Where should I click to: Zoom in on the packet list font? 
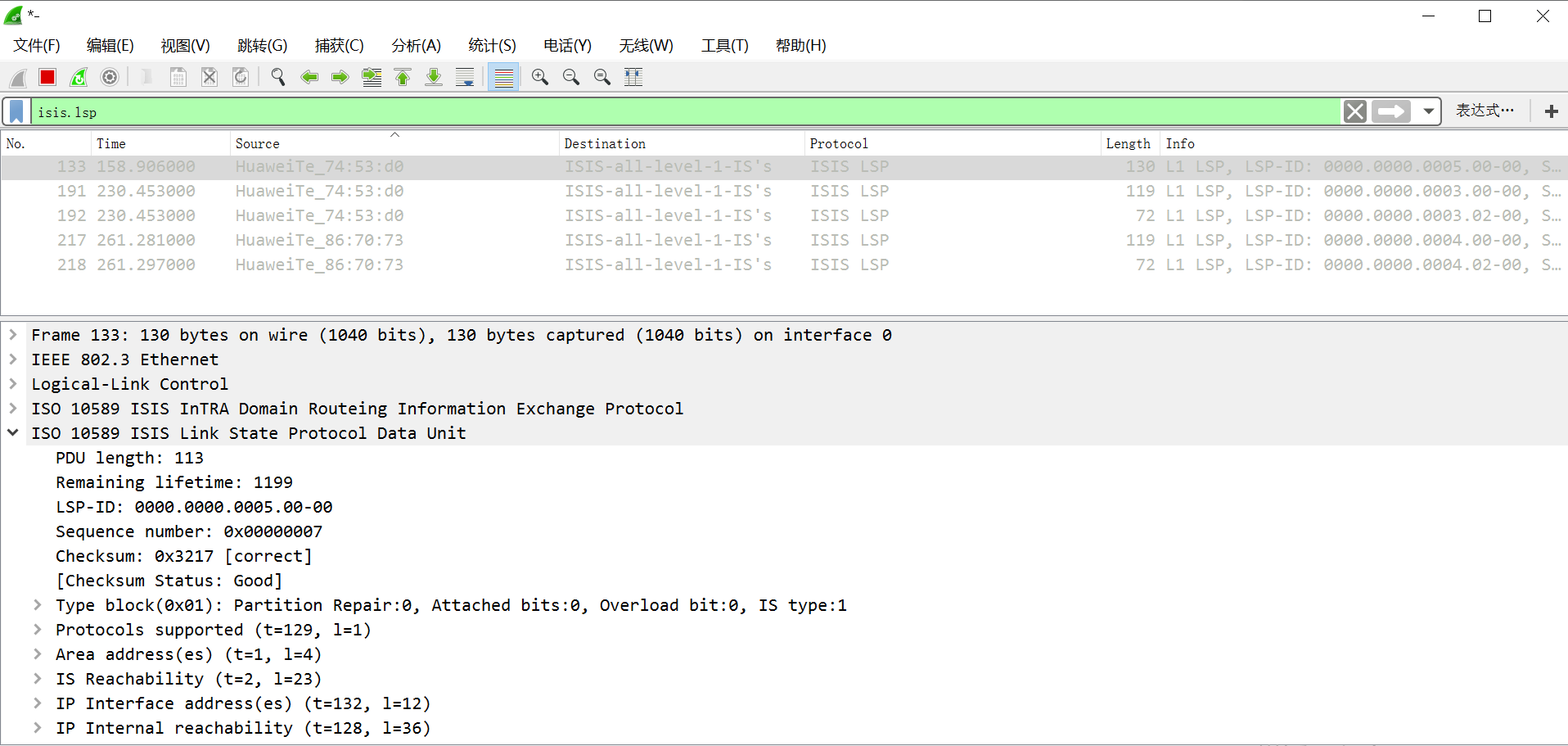[x=539, y=77]
